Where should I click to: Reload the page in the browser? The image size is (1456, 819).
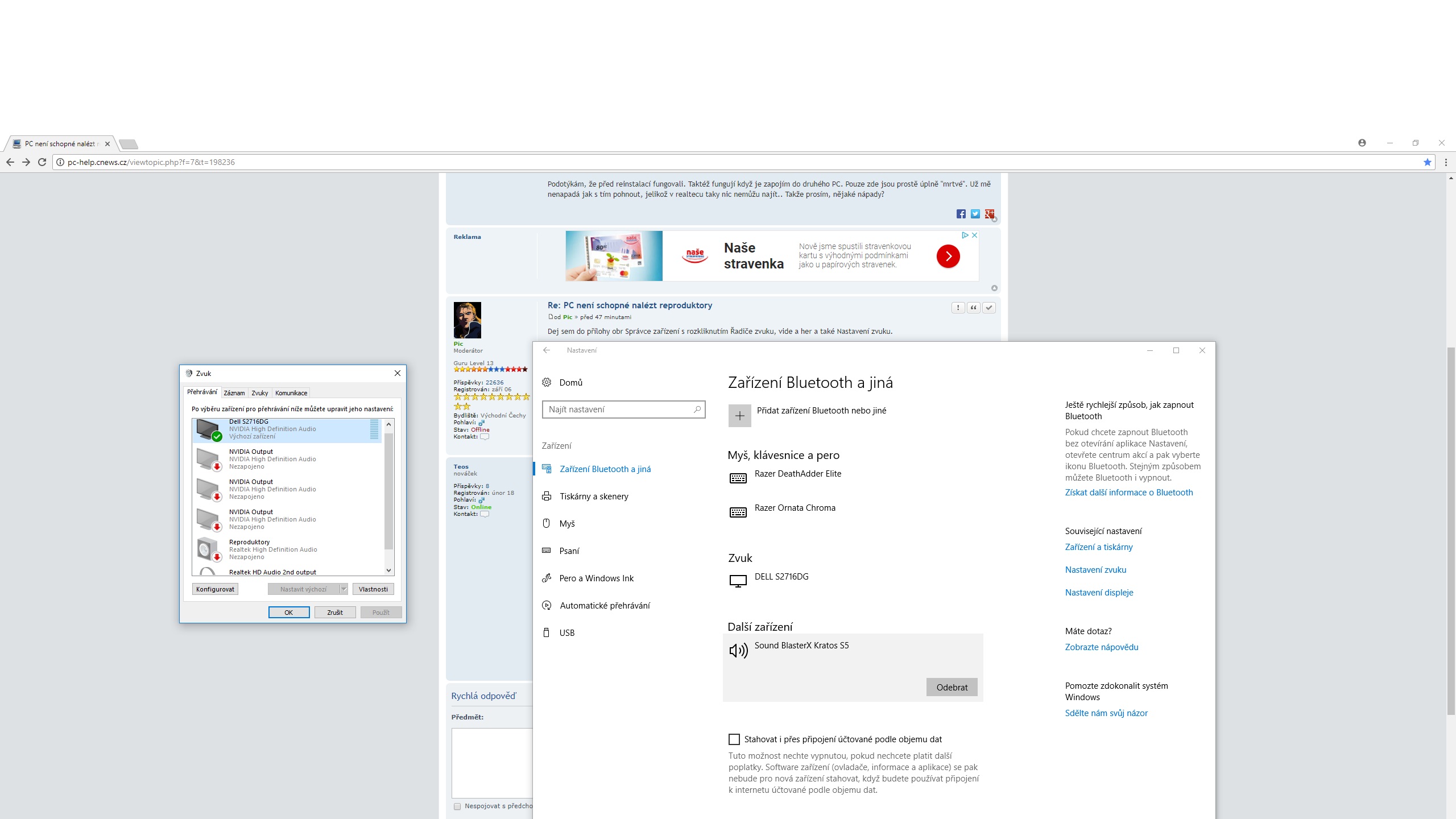pyautogui.click(x=42, y=162)
